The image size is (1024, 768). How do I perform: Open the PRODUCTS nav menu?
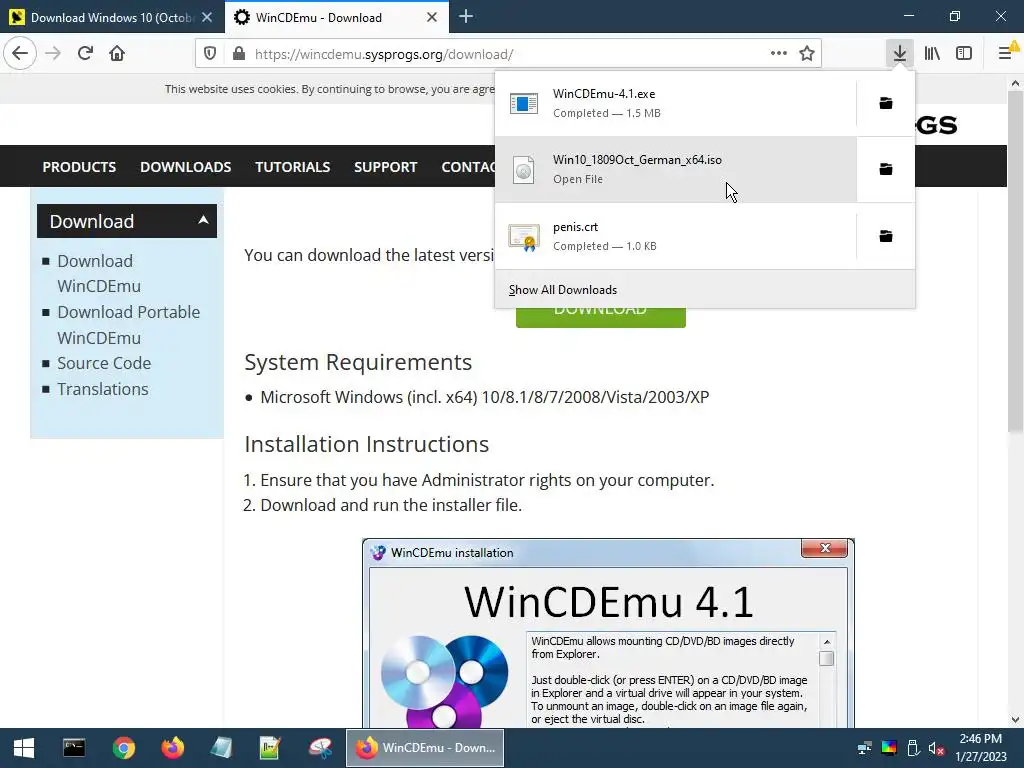[79, 167]
